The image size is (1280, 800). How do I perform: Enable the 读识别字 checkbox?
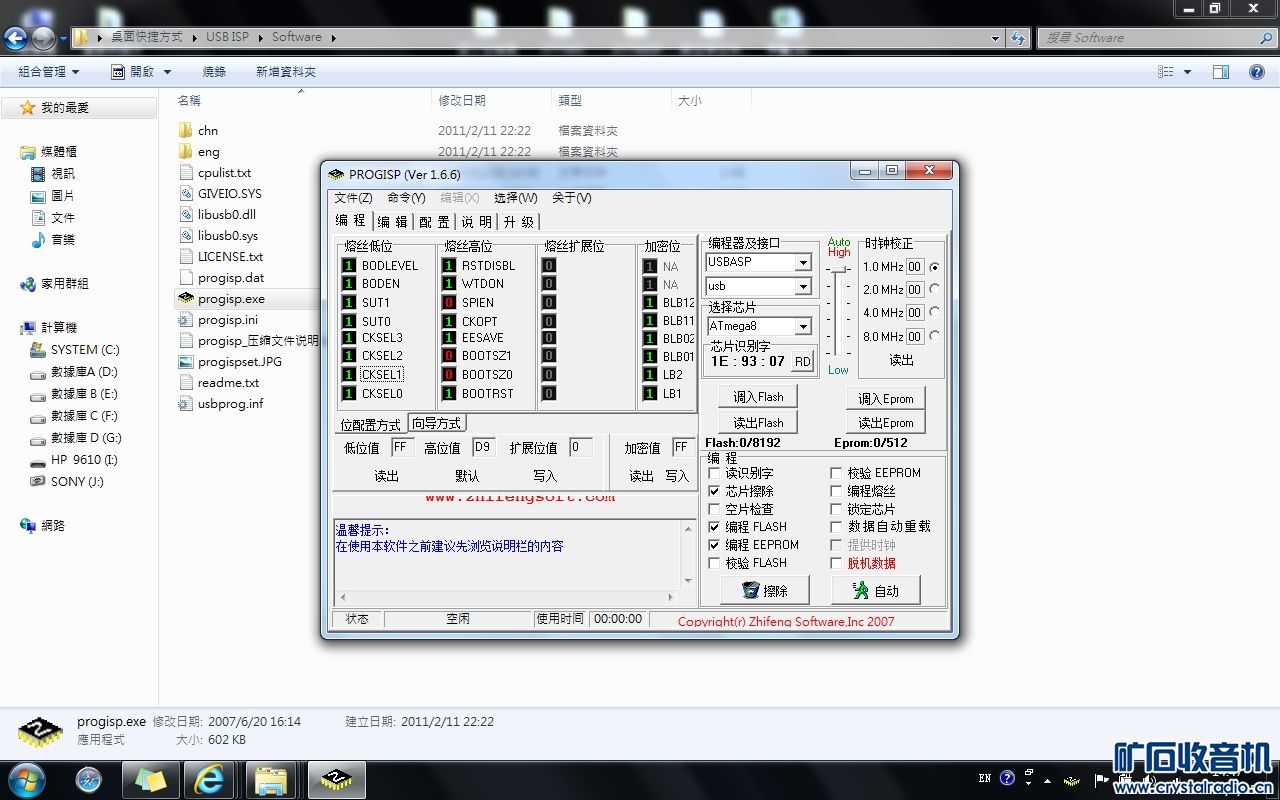click(x=714, y=473)
